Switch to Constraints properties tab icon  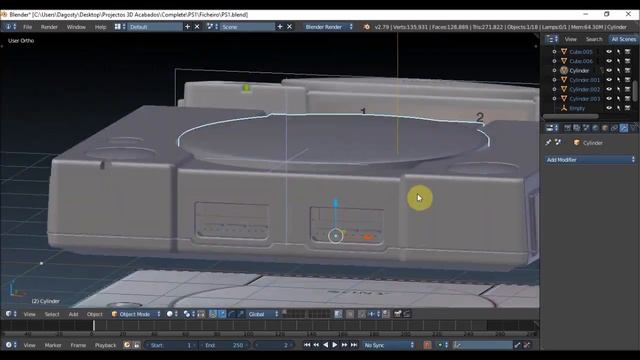614,128
